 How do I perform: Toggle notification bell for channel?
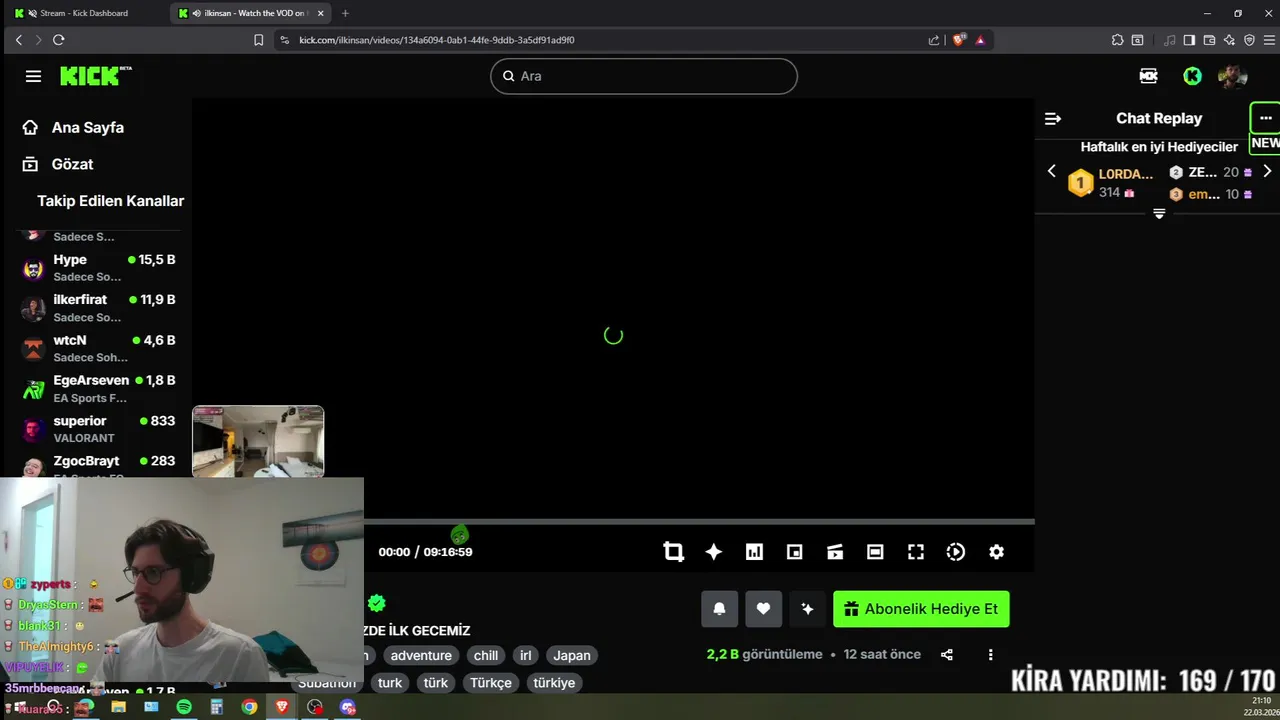(x=719, y=609)
